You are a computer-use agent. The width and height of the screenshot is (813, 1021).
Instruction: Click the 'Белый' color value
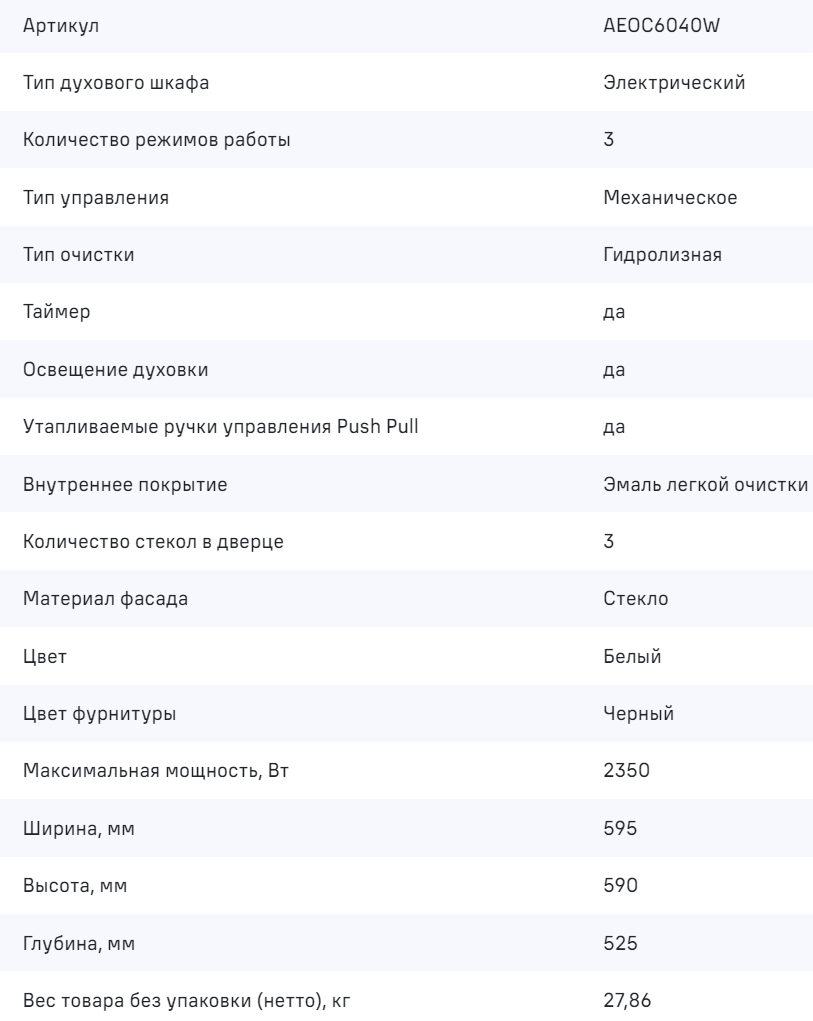(x=632, y=657)
